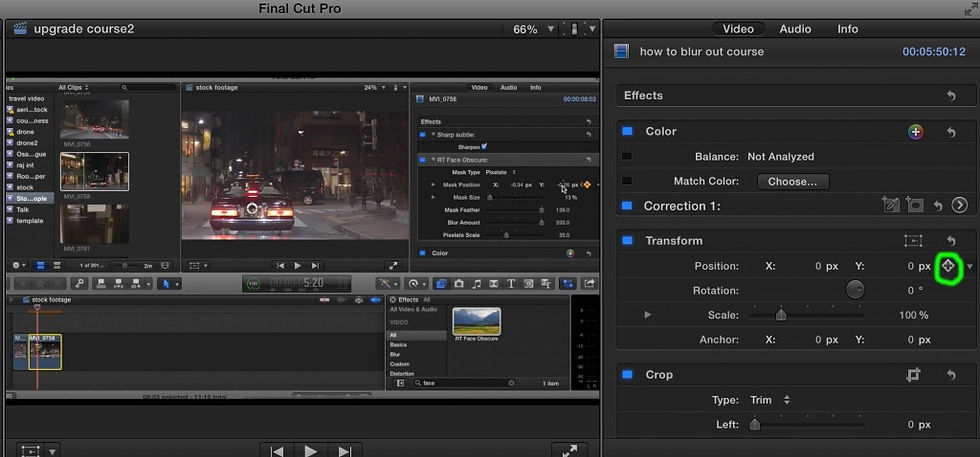Collapse the RT Face Obscure effect triangle
This screenshot has height=457, width=980.
click(x=433, y=160)
